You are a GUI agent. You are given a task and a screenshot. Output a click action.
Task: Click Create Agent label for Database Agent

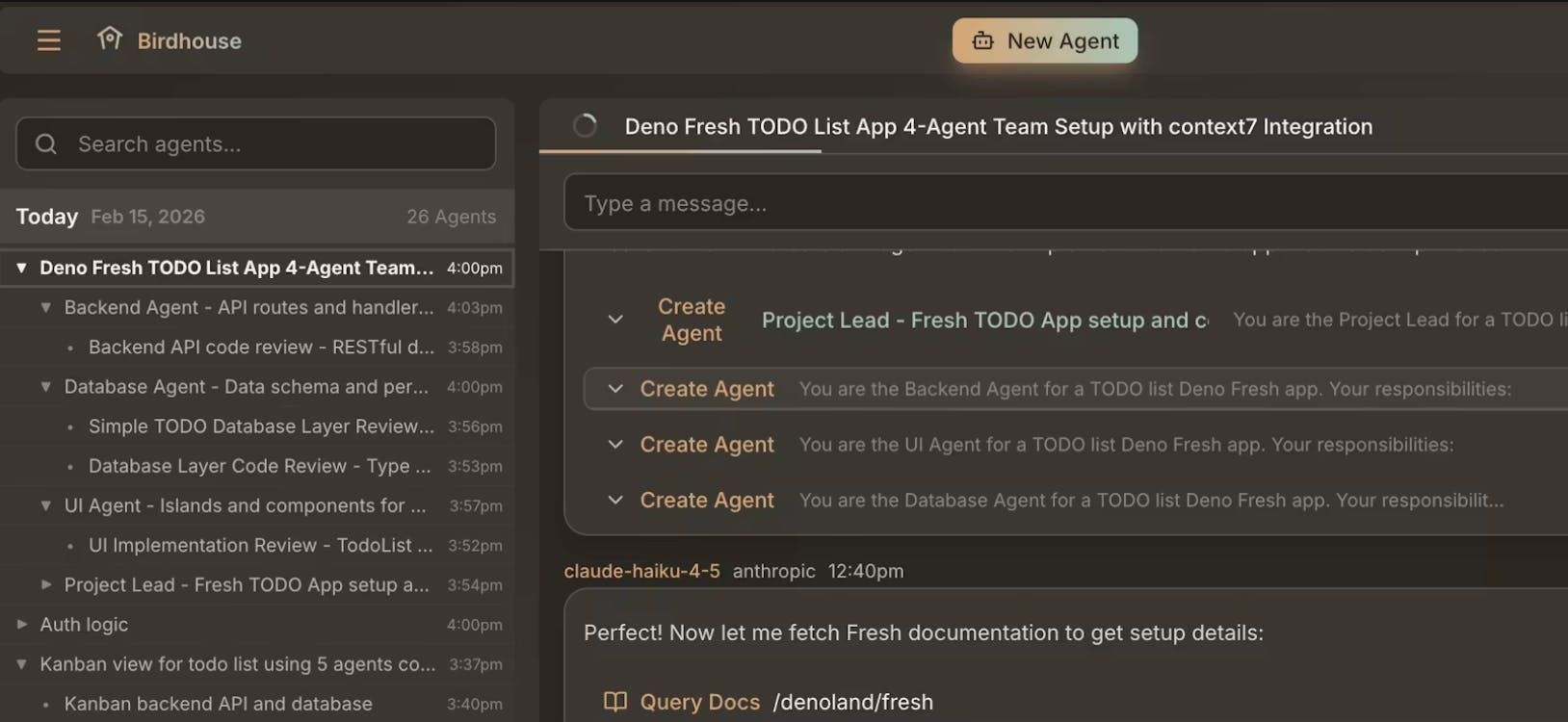click(707, 501)
